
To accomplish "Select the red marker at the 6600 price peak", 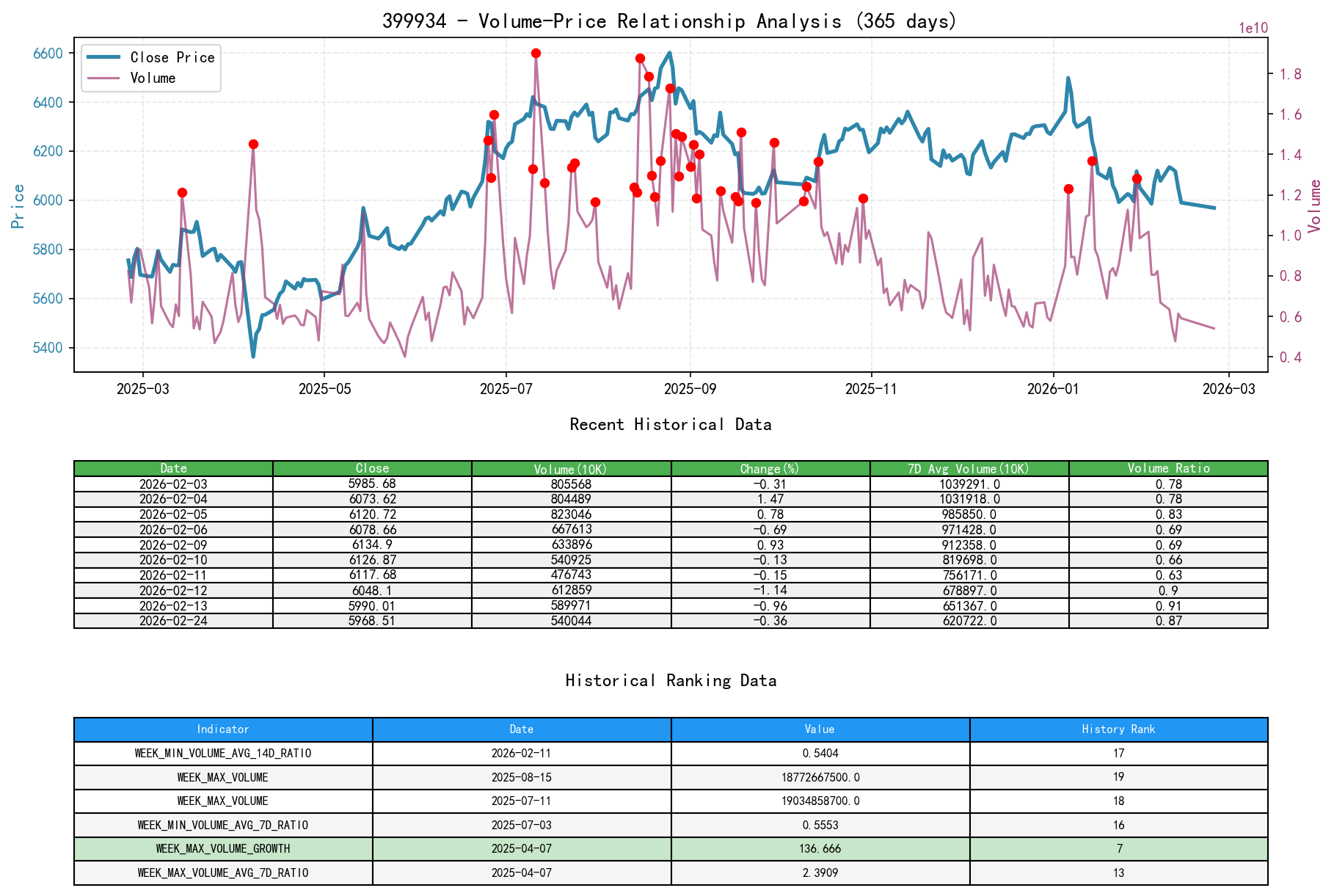I will tap(536, 52).
